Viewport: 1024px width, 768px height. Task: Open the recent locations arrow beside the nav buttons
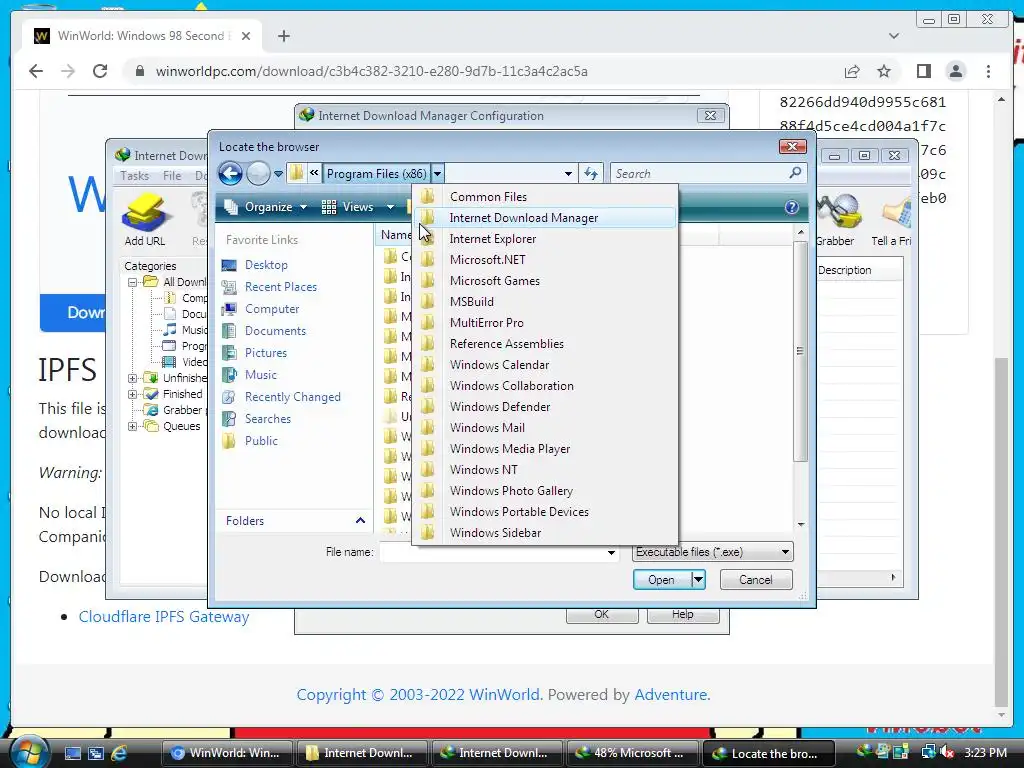[x=278, y=174]
